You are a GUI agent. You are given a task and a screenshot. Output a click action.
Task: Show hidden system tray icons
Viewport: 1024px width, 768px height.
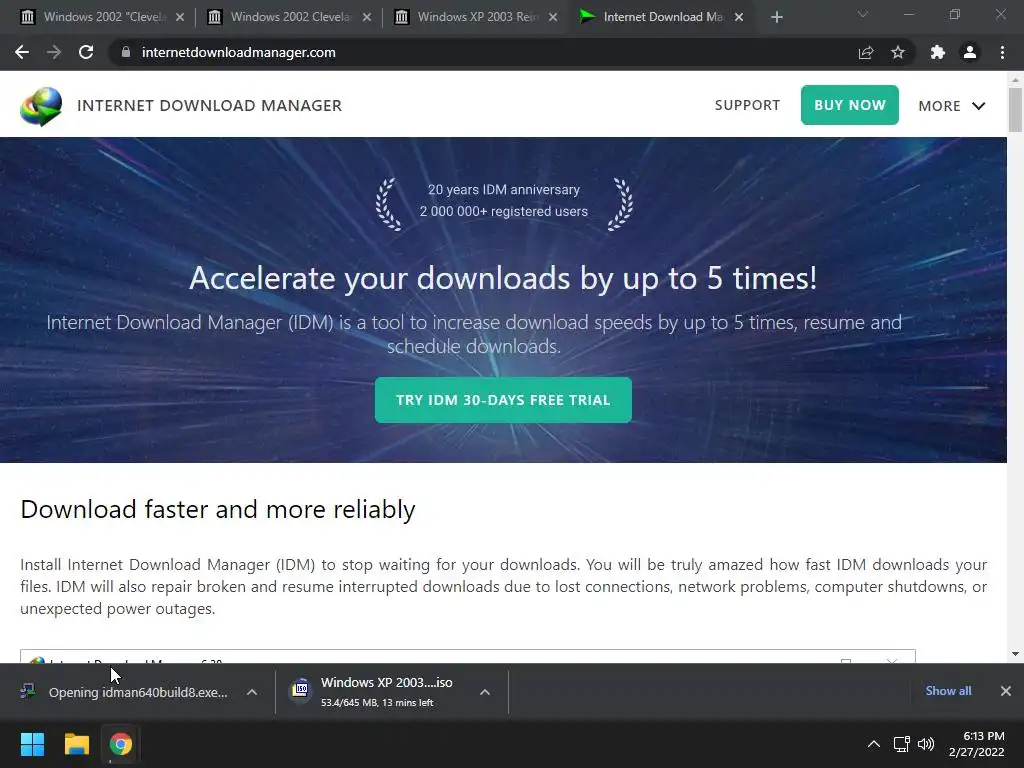click(874, 744)
